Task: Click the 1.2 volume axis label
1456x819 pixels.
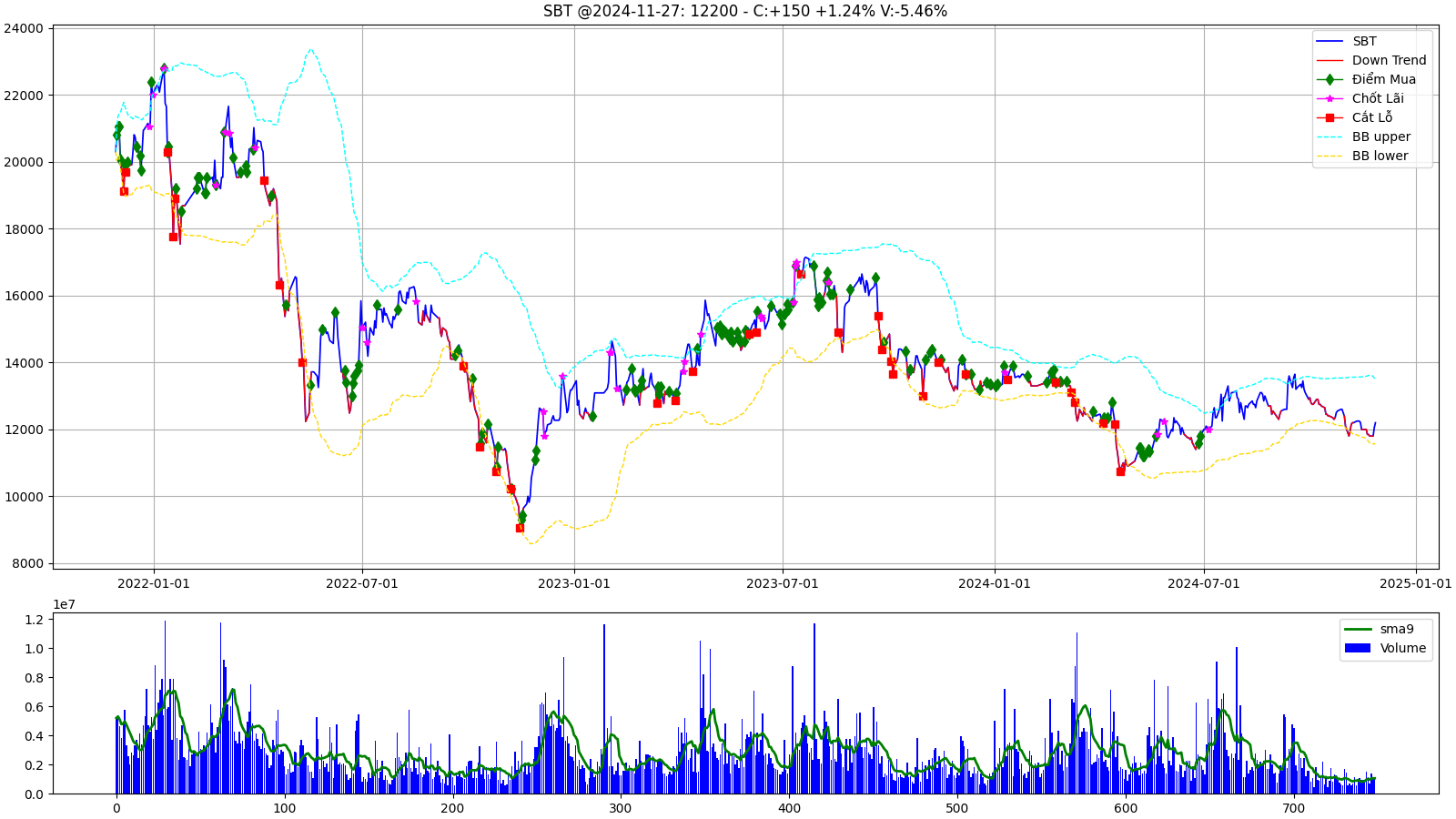Action: (x=34, y=620)
